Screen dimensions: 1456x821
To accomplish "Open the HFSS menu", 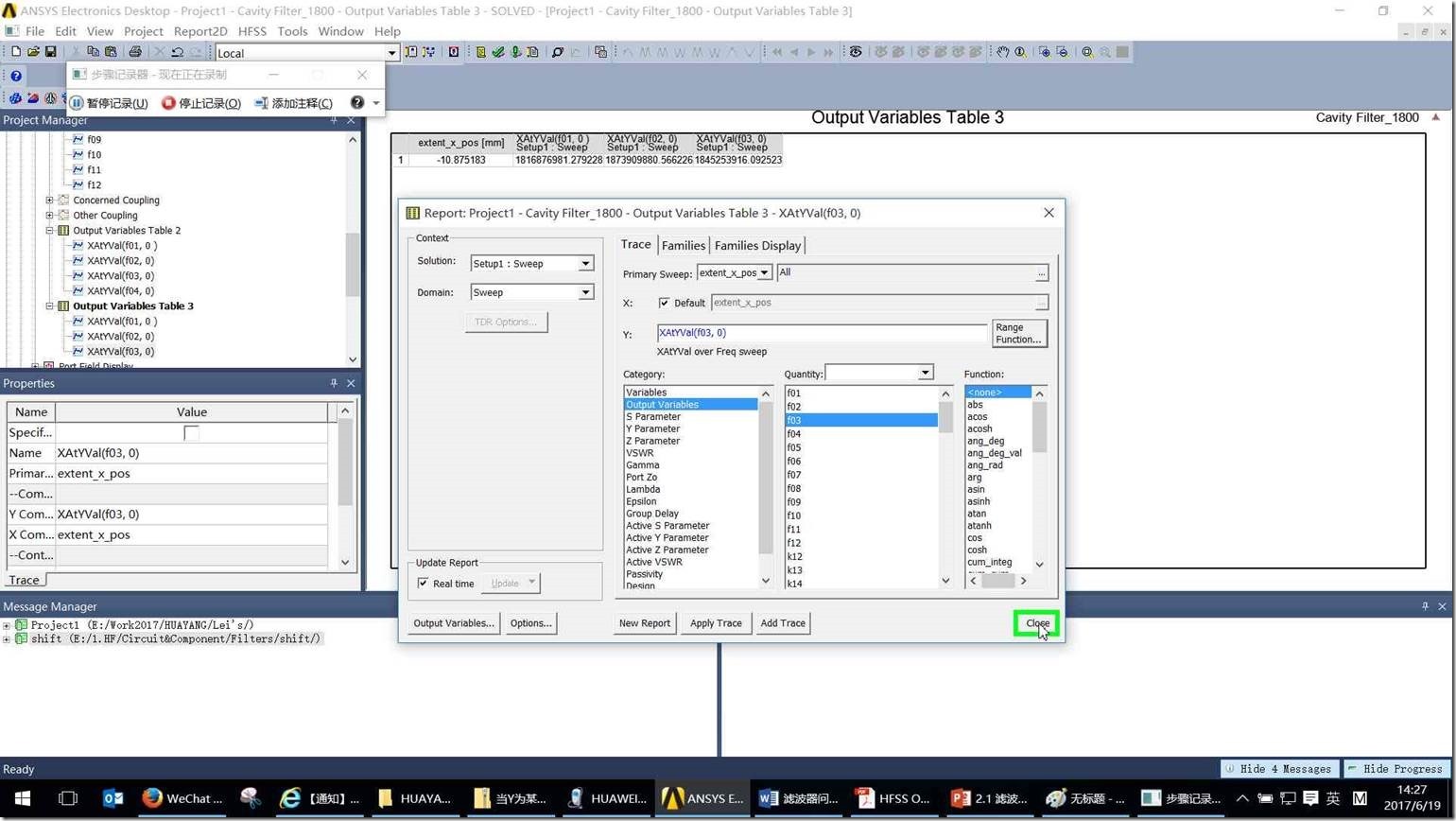I will pyautogui.click(x=251, y=31).
